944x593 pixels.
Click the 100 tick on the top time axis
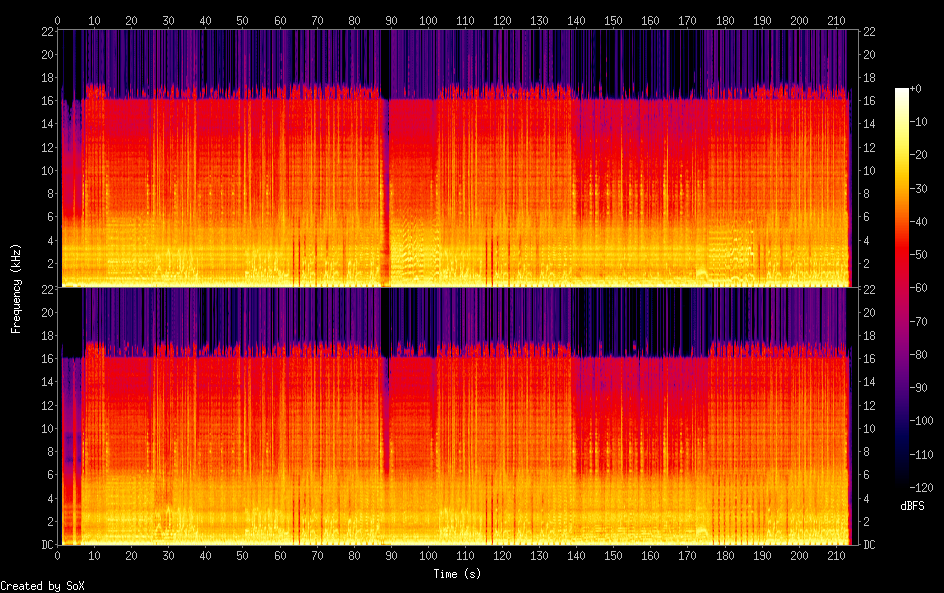tap(428, 20)
